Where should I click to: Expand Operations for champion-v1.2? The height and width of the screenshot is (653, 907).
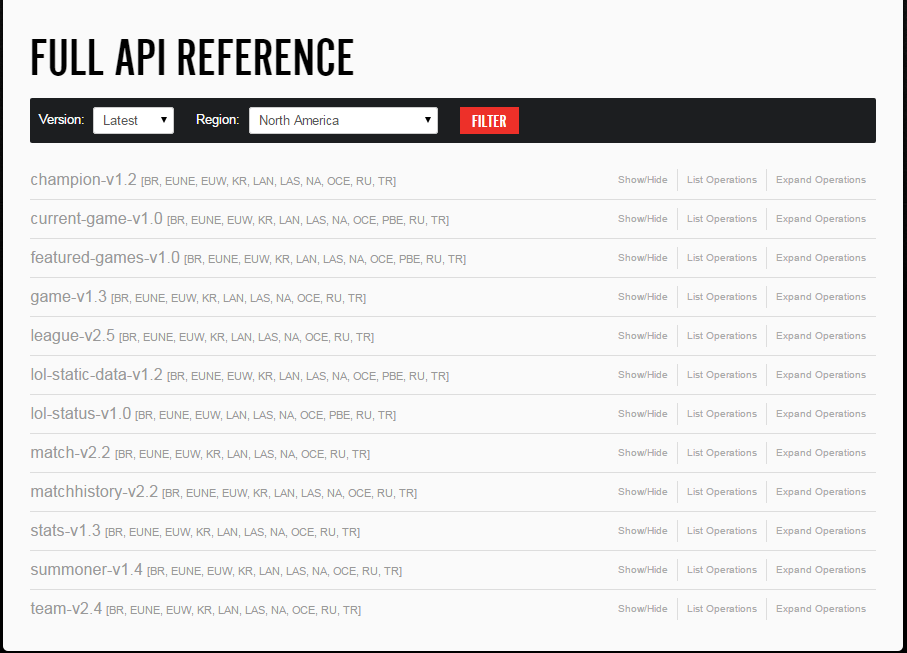821,180
